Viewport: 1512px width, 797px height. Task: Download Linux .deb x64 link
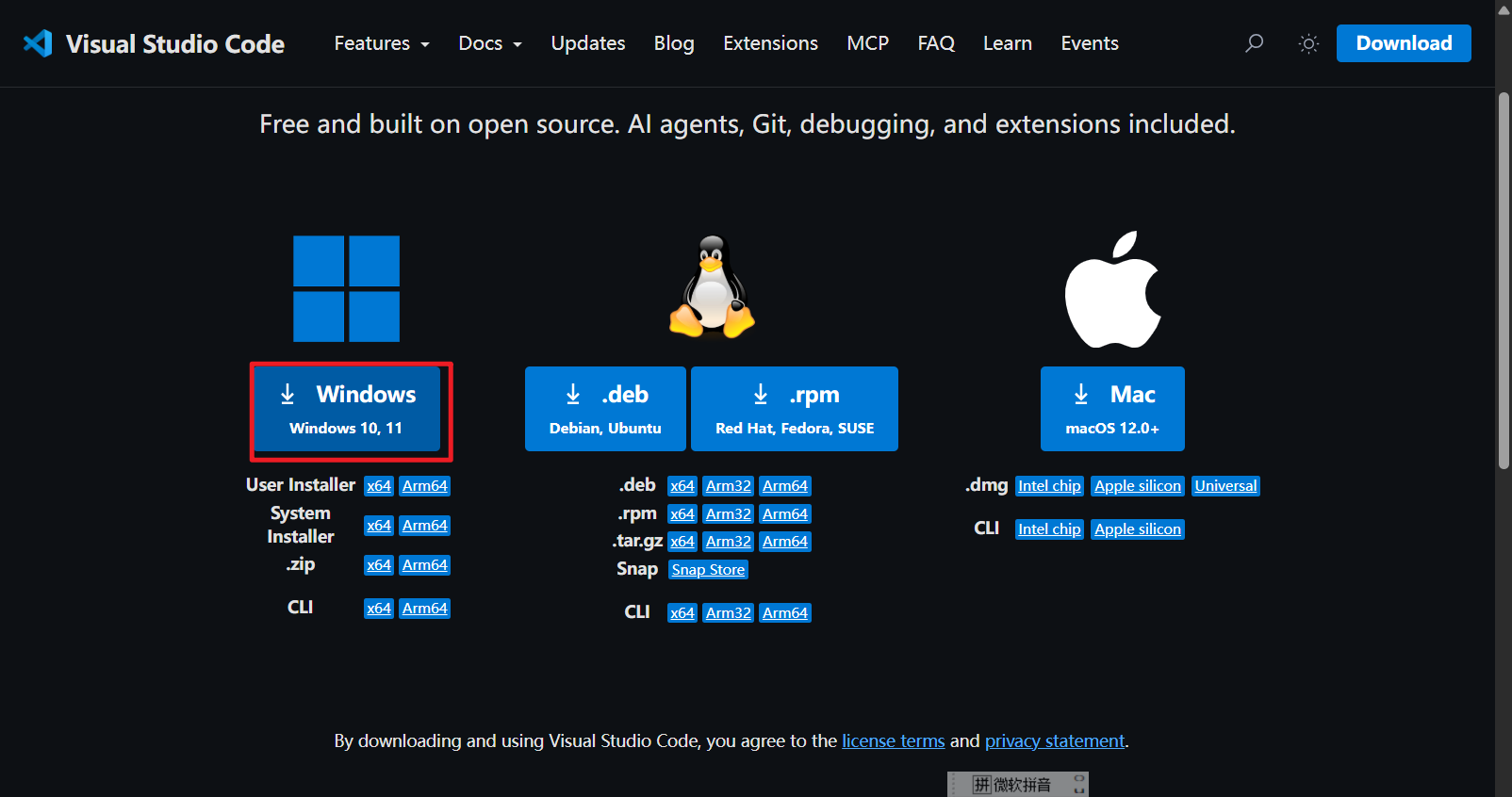[x=682, y=486]
